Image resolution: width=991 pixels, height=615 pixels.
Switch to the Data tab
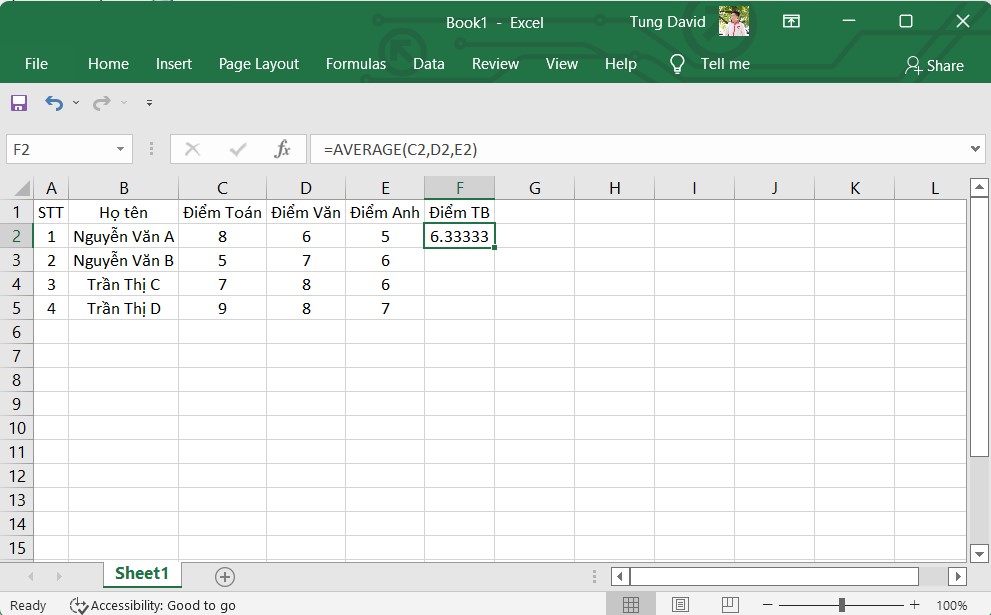[x=429, y=64]
